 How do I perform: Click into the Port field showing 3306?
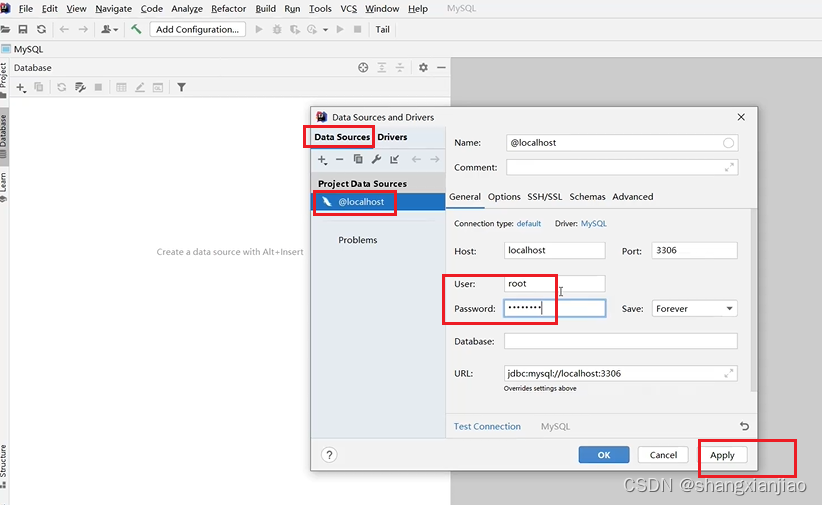[694, 250]
